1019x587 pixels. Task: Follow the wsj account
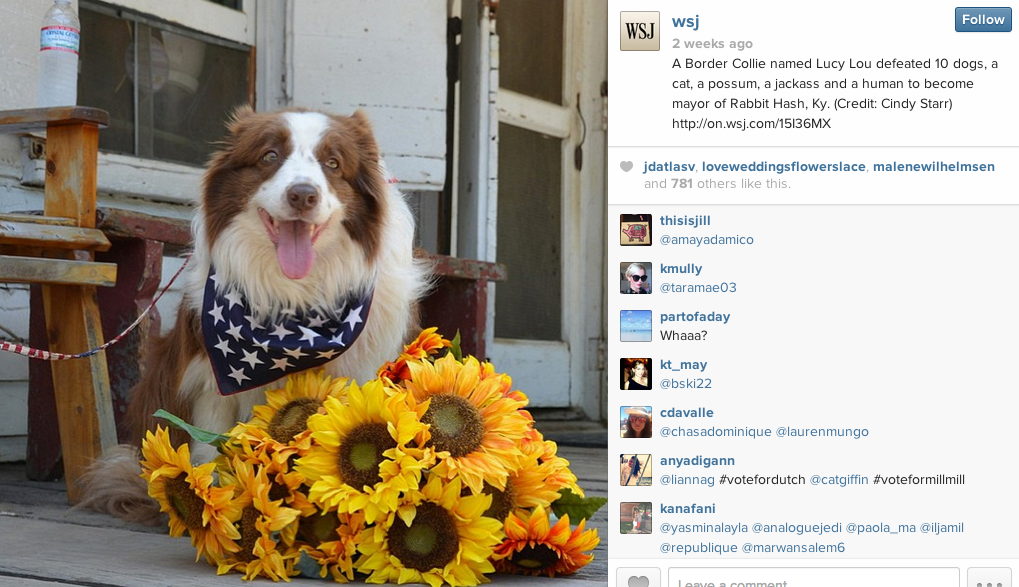tap(983, 20)
